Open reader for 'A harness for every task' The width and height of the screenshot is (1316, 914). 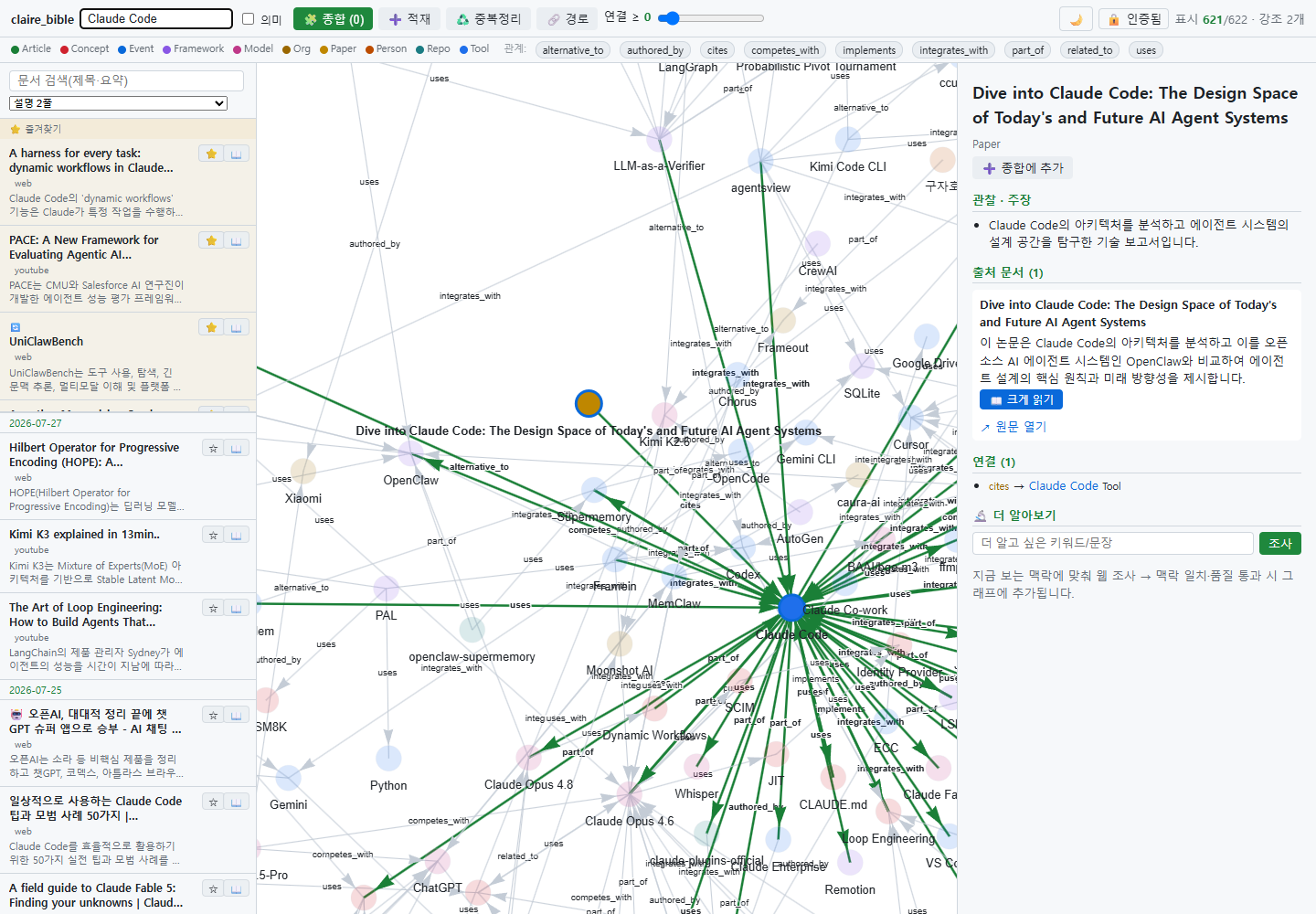click(236, 154)
